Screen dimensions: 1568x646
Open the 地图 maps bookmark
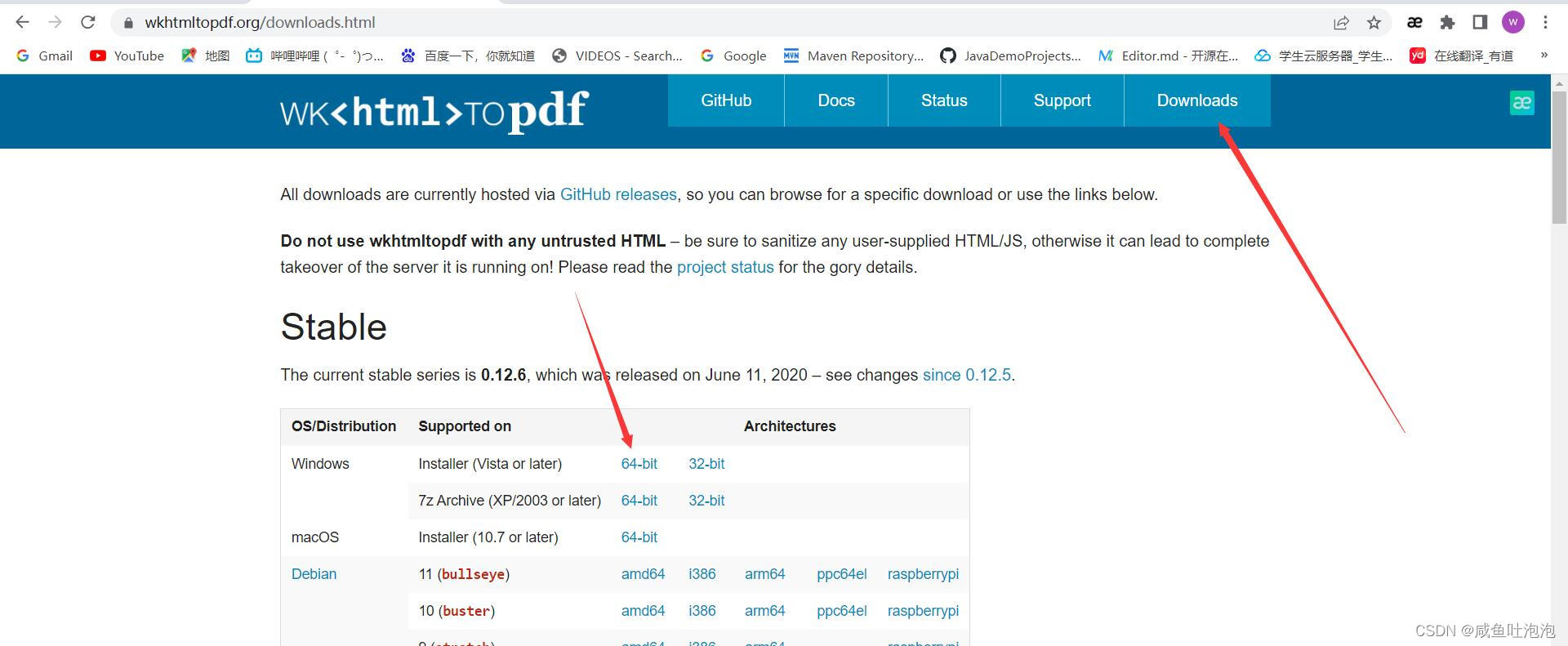point(205,56)
